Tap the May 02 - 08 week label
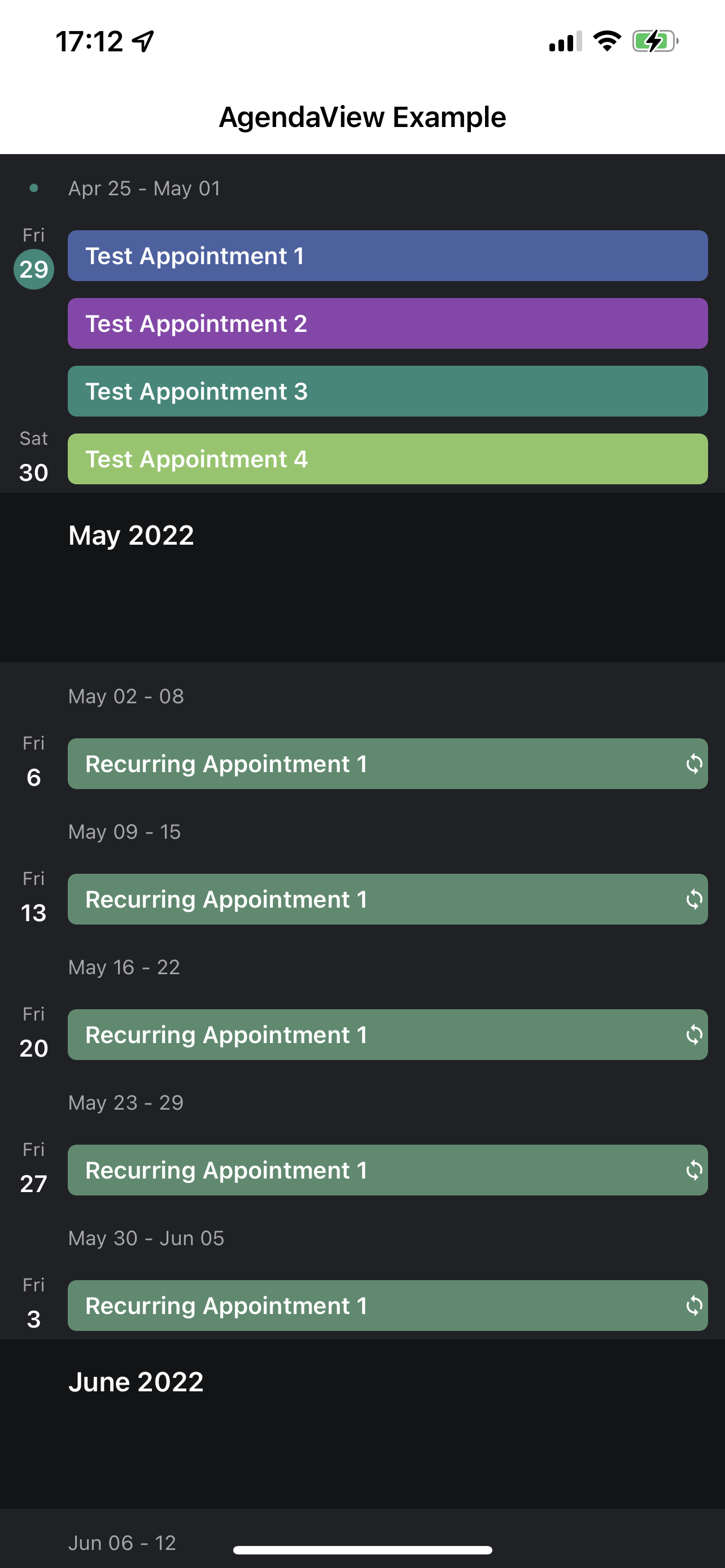Viewport: 725px width, 1568px height. click(126, 697)
